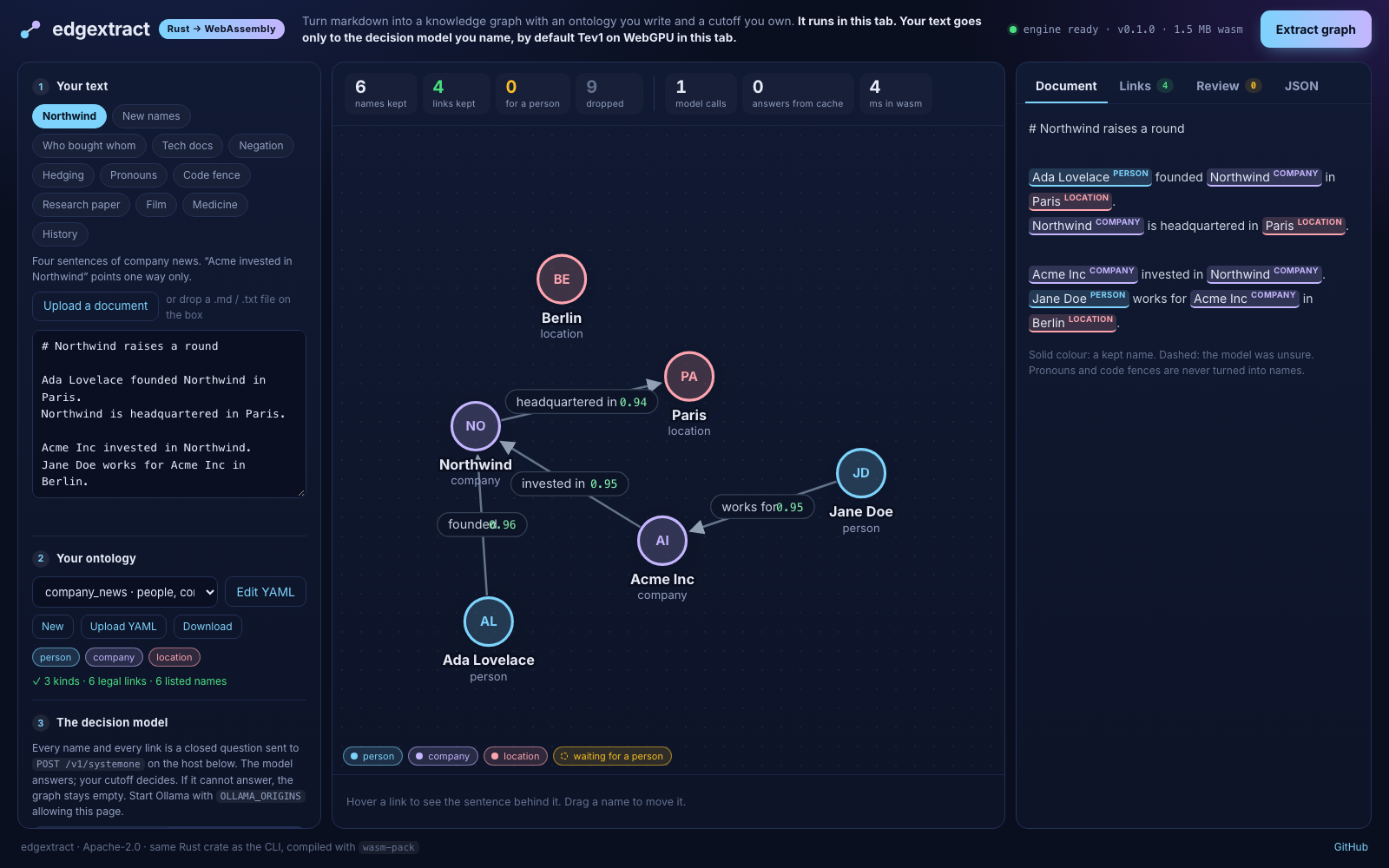Click the Acme Inc AI node
Screen dimensions: 1389x868
(662, 541)
